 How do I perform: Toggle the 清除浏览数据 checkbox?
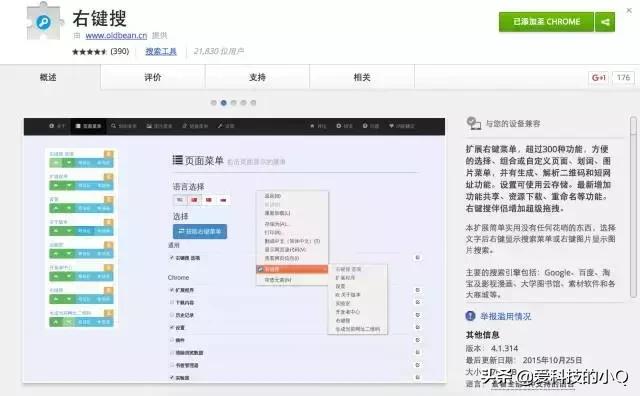172,352
